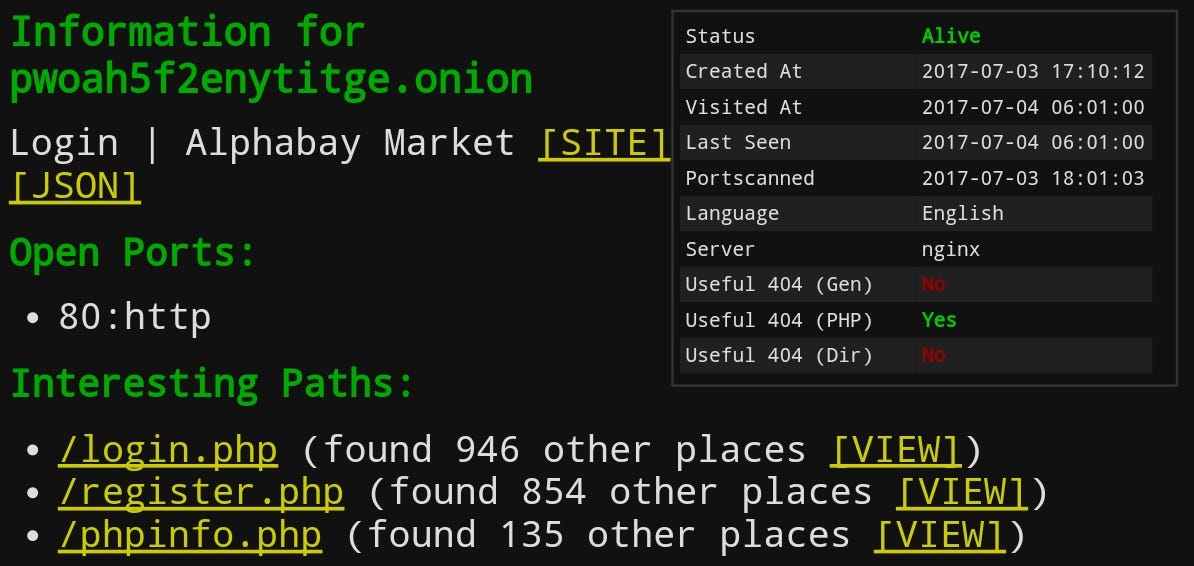Open the /phpinfo.php path link
This screenshot has height=566, width=1194.
[x=190, y=535]
